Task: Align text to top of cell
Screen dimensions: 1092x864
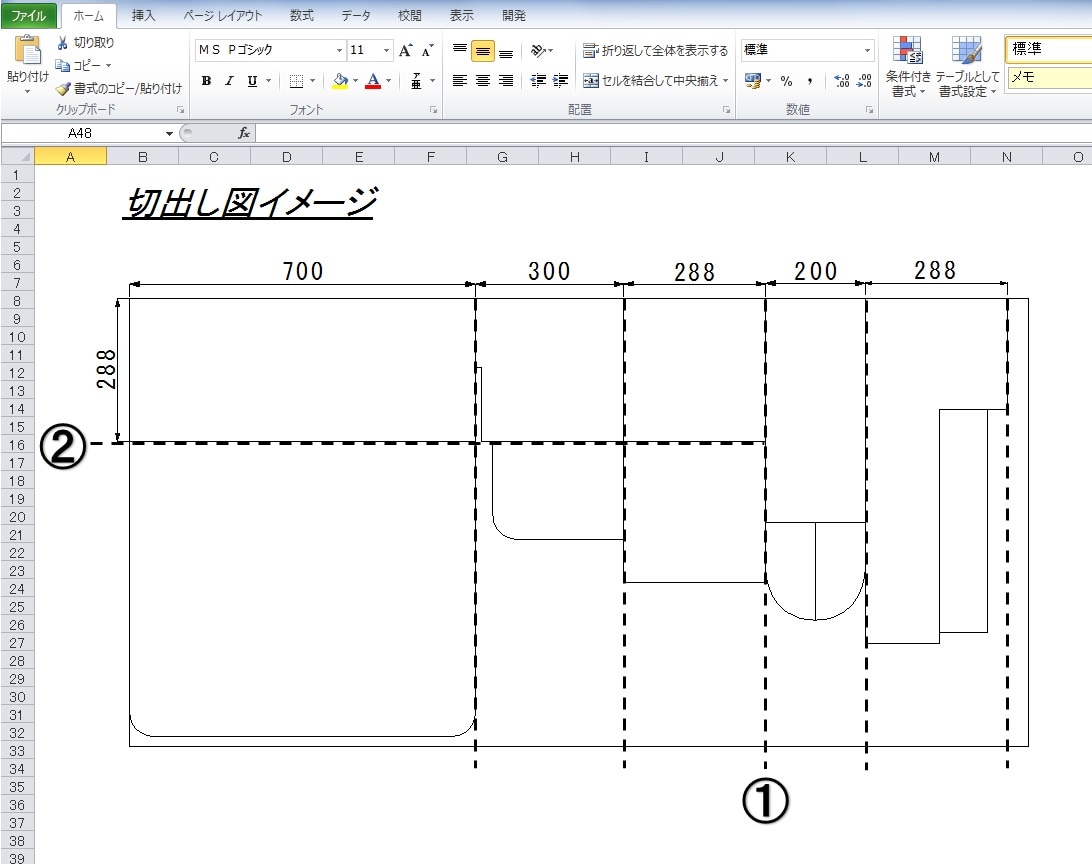Action: 460,50
